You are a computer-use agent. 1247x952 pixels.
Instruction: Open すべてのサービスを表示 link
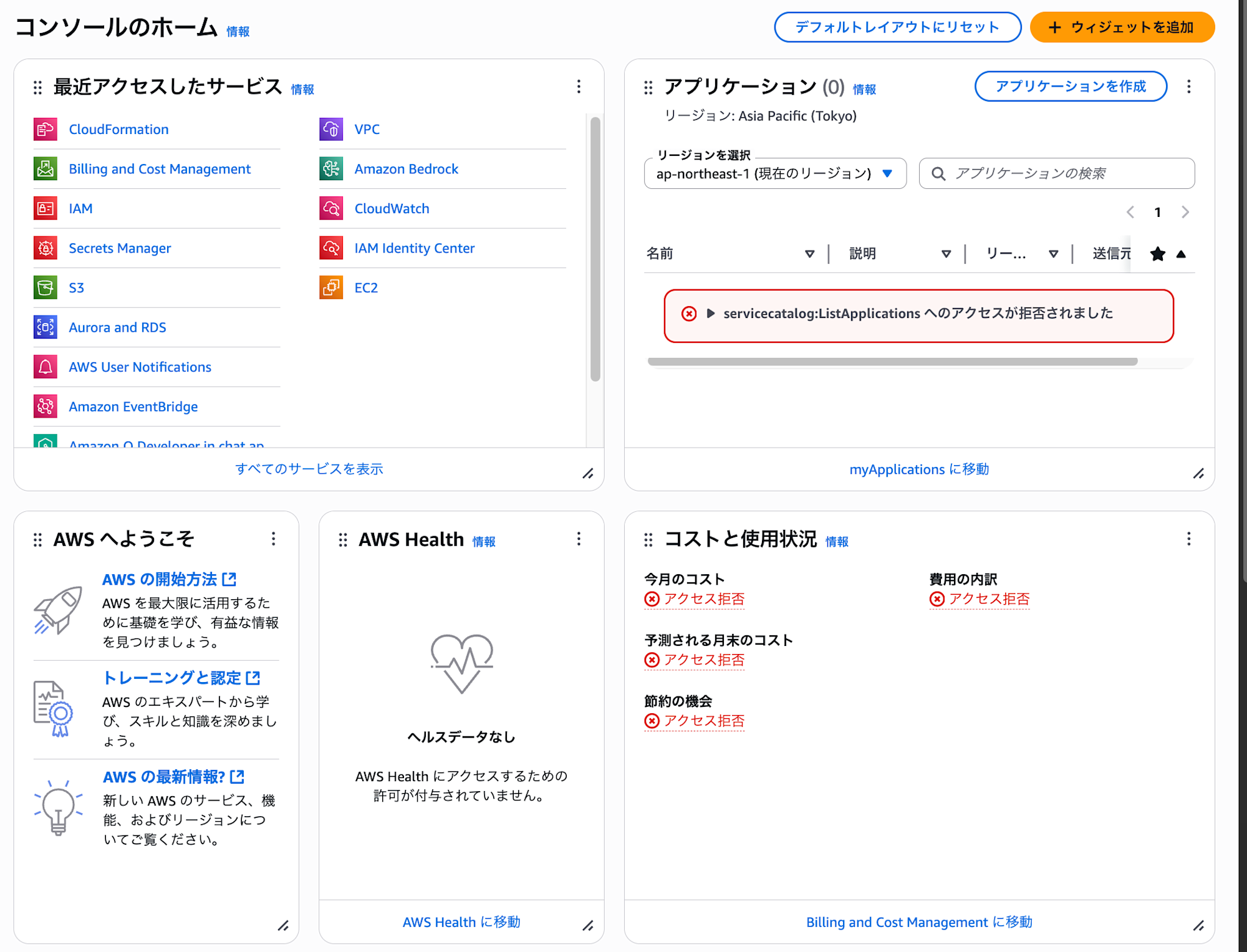click(309, 469)
